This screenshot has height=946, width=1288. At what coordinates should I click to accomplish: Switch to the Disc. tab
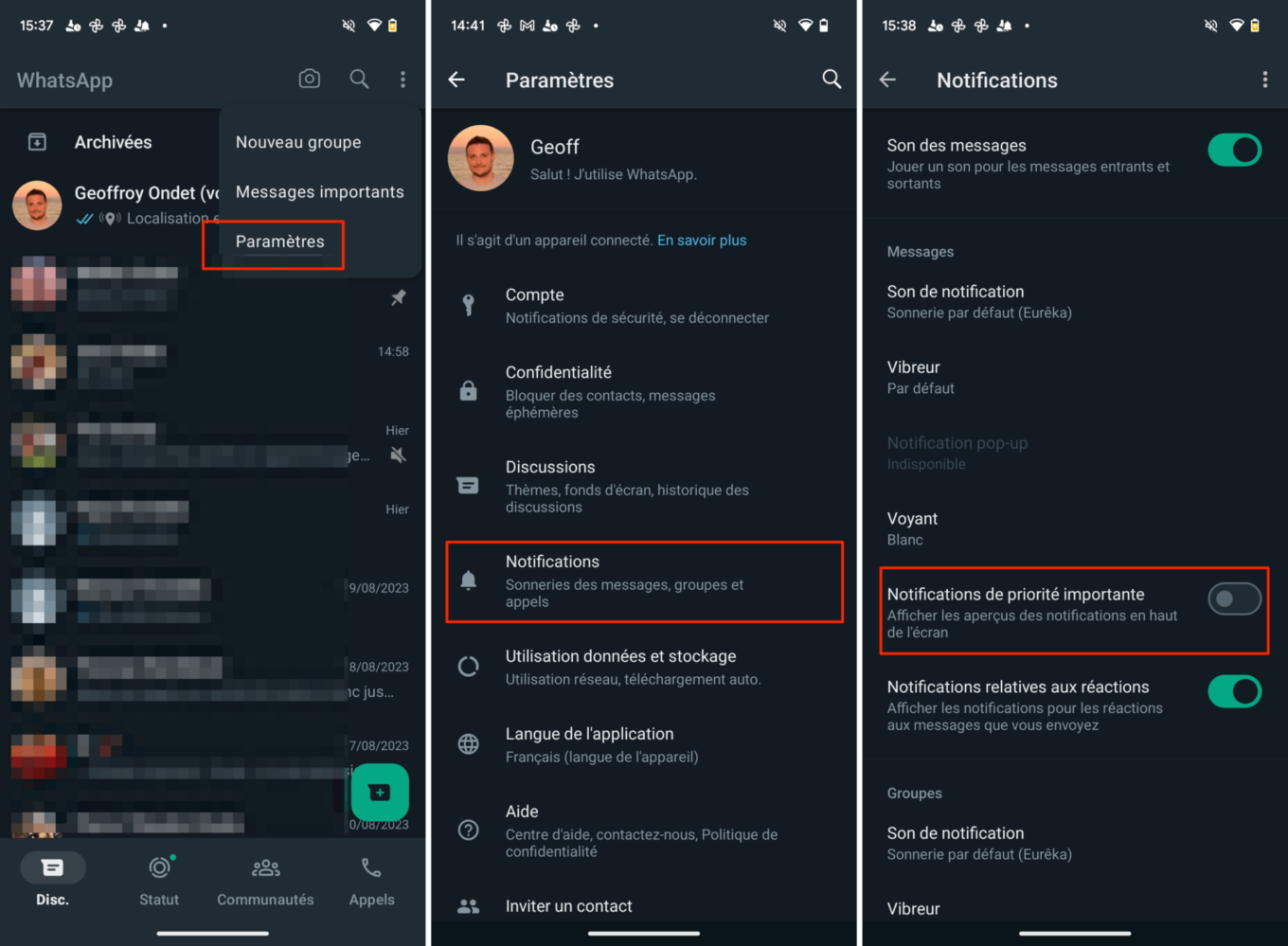click(53, 881)
